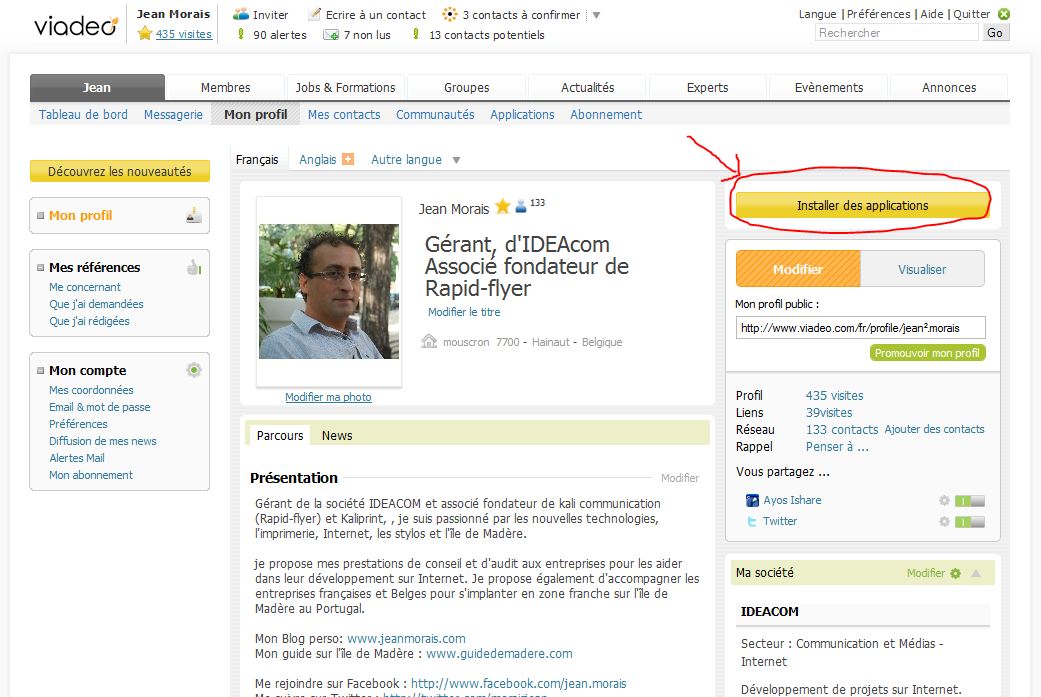Click the pencil icon for Ecrire à un contact
Image resolution: width=1041 pixels, height=697 pixels.
click(x=315, y=14)
